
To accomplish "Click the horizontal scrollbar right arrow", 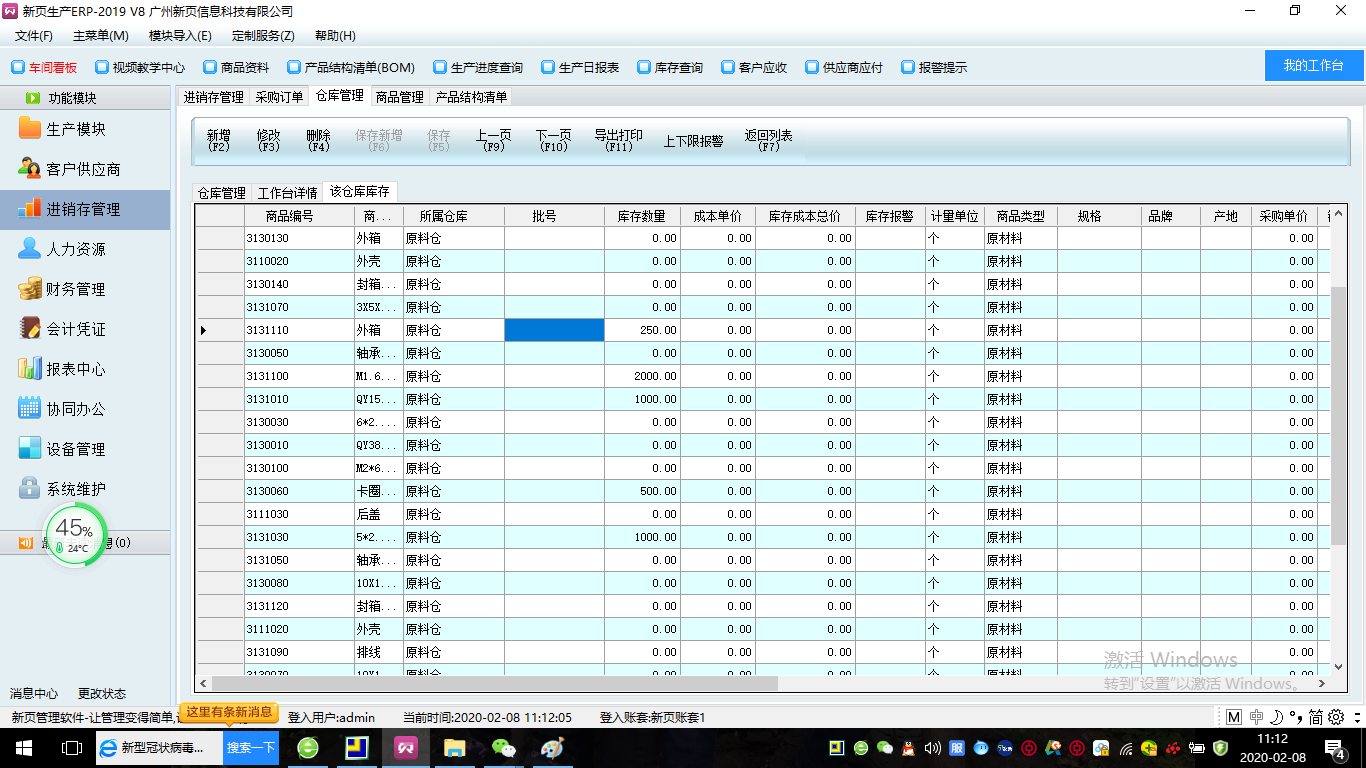I will click(1321, 684).
